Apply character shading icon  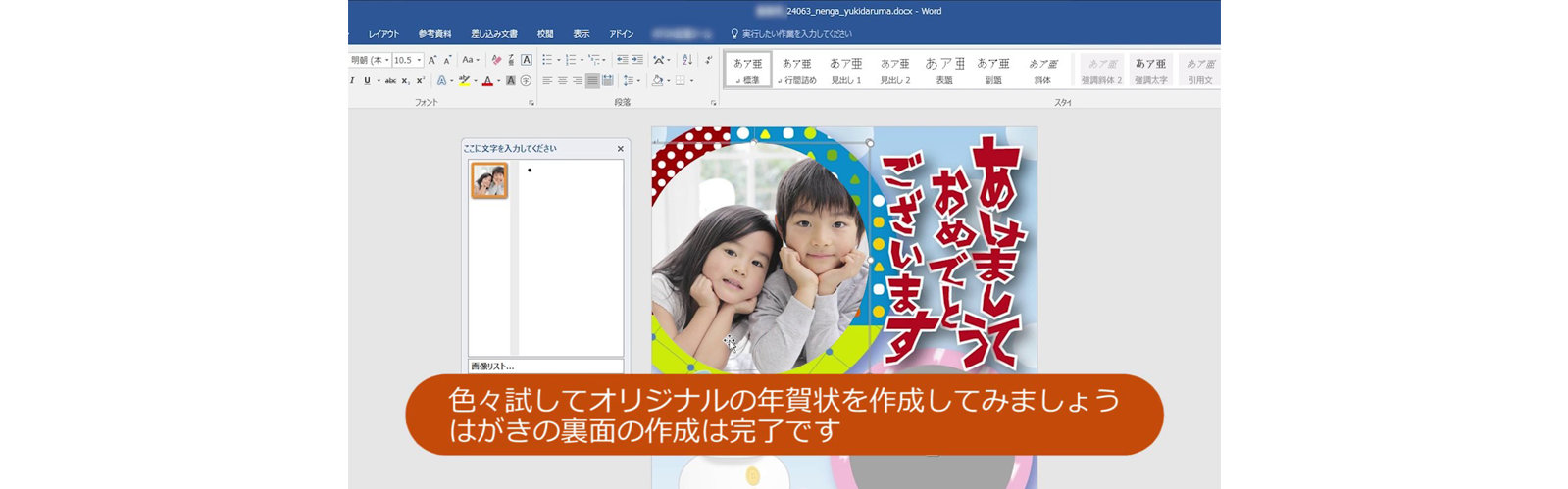510,81
